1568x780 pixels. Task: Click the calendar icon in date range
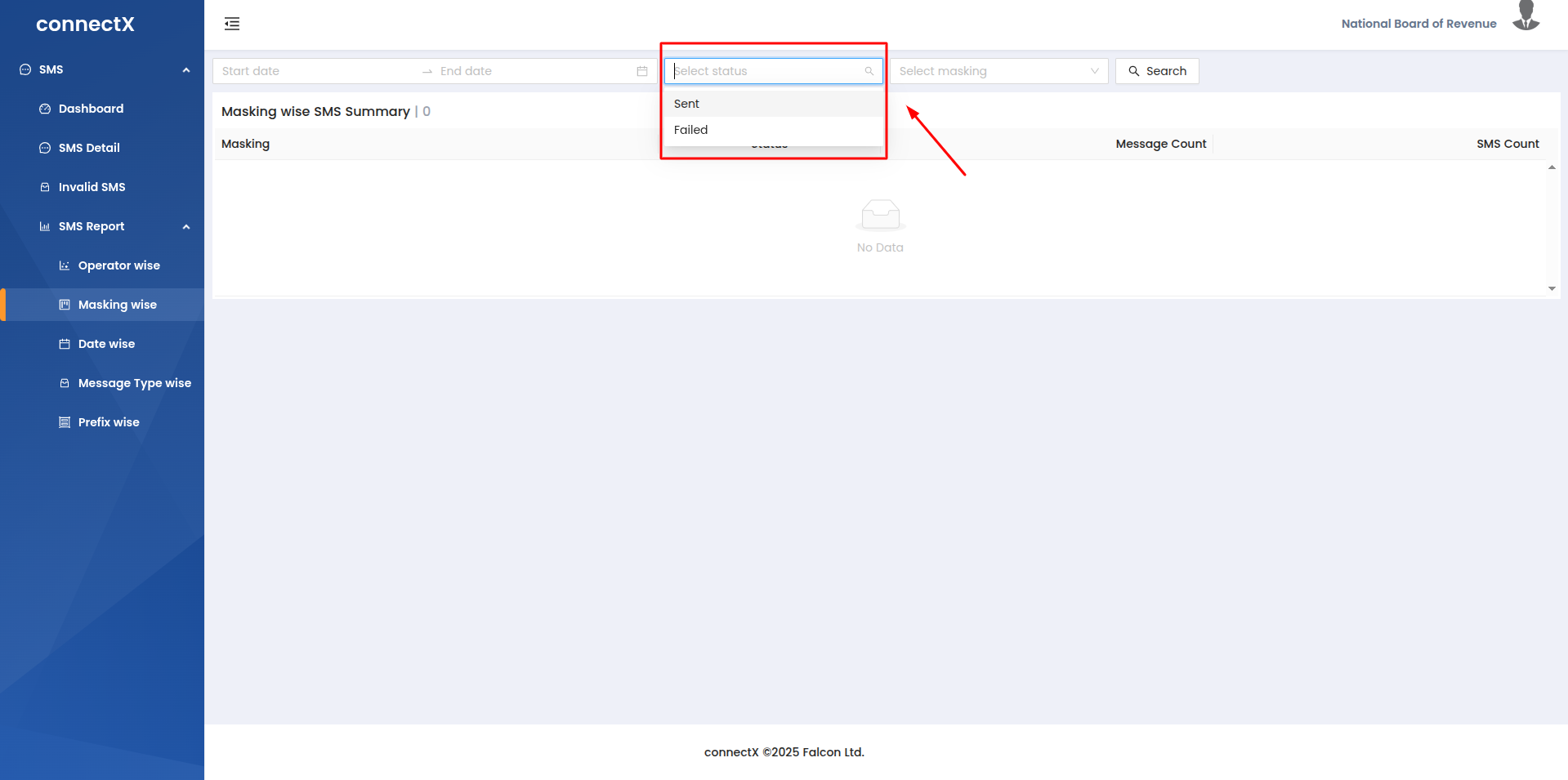(x=642, y=71)
